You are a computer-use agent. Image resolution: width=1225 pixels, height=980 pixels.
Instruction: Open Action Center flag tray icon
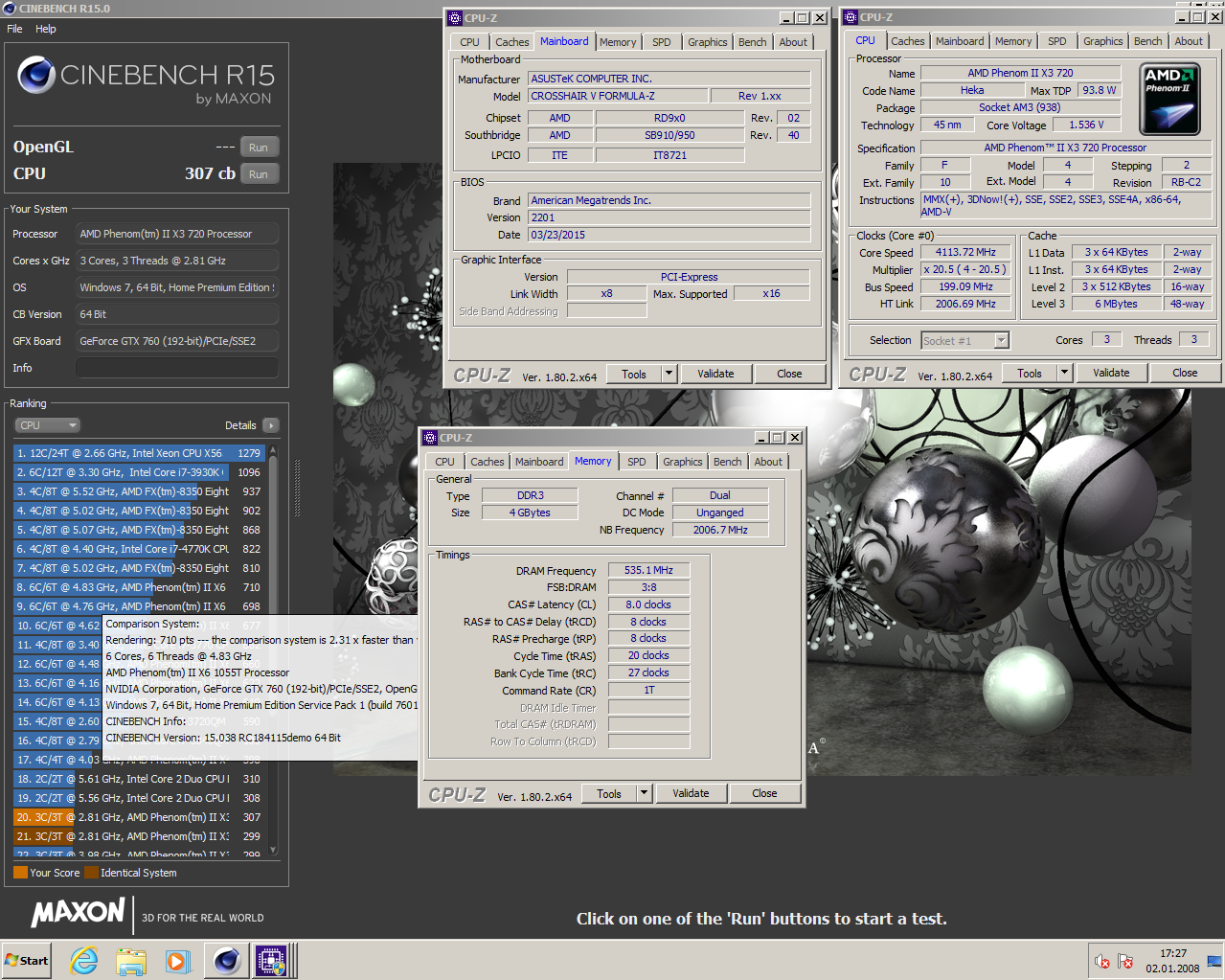coord(1125,961)
